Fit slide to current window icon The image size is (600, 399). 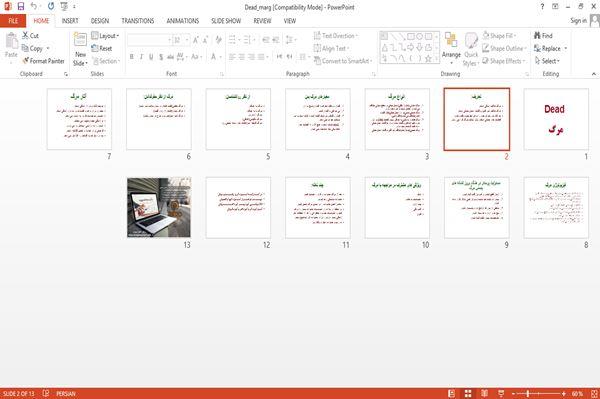click(x=594, y=393)
